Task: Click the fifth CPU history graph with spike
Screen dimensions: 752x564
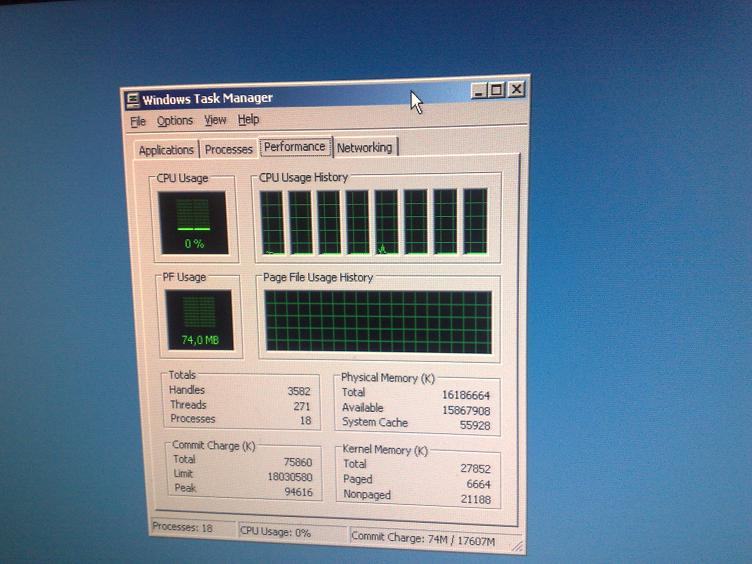Action: click(387, 222)
